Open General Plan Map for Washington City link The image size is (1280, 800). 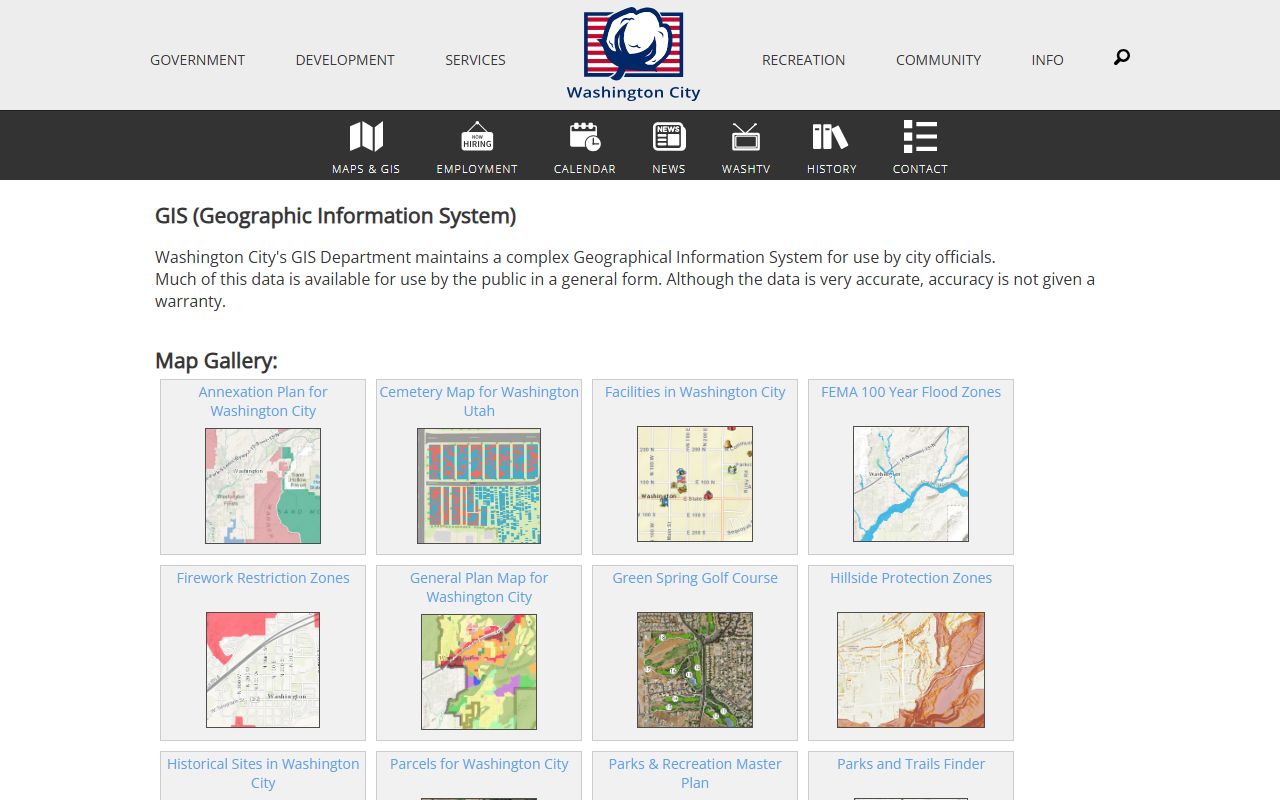(x=479, y=587)
